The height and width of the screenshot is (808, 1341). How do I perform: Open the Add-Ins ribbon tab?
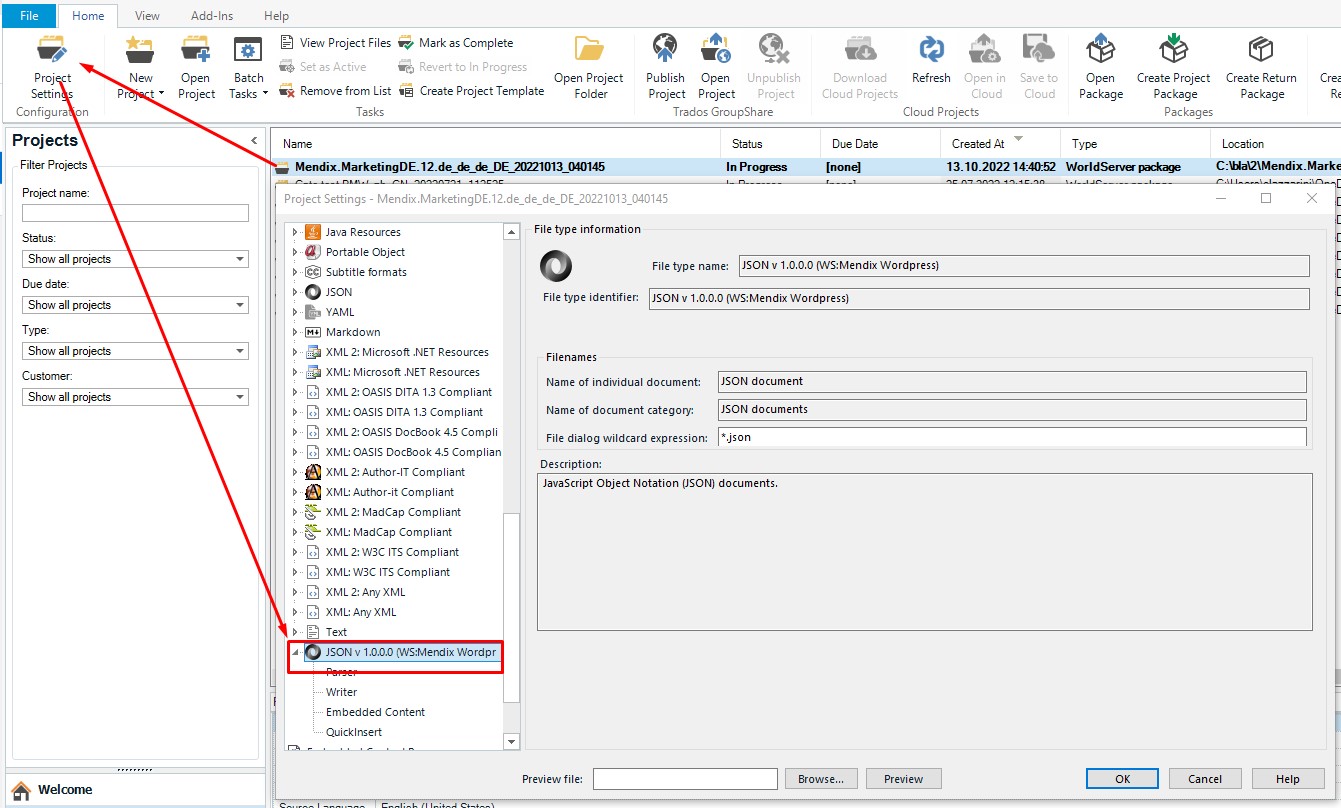coord(211,16)
